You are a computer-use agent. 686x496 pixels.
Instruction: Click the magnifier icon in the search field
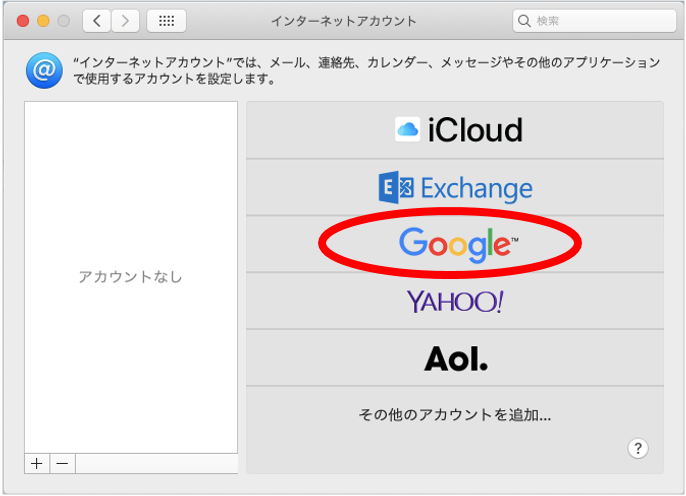pyautogui.click(x=524, y=21)
